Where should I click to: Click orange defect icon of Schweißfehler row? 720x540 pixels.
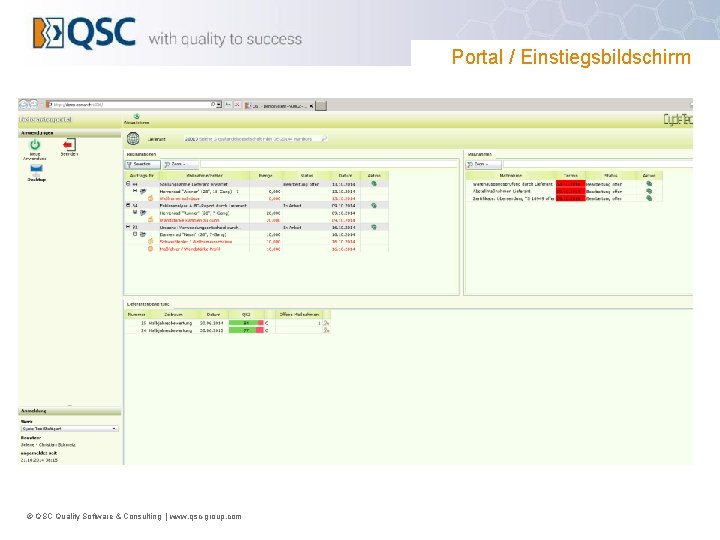click(150, 242)
